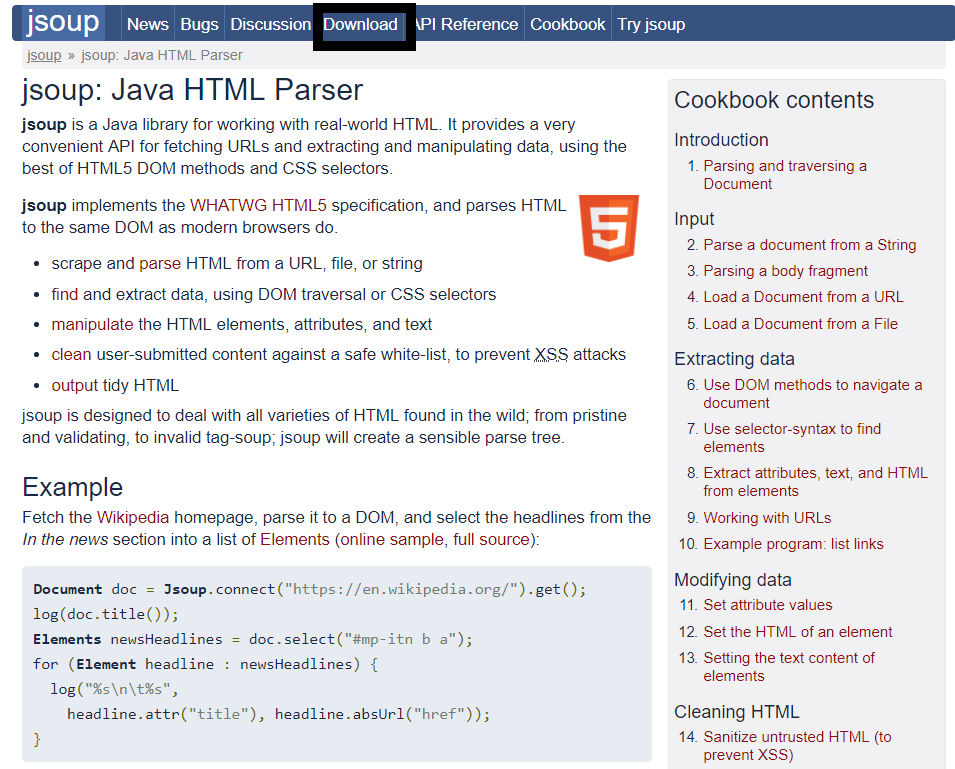Click the 'clean' link
The width and height of the screenshot is (955, 769).
(x=71, y=354)
